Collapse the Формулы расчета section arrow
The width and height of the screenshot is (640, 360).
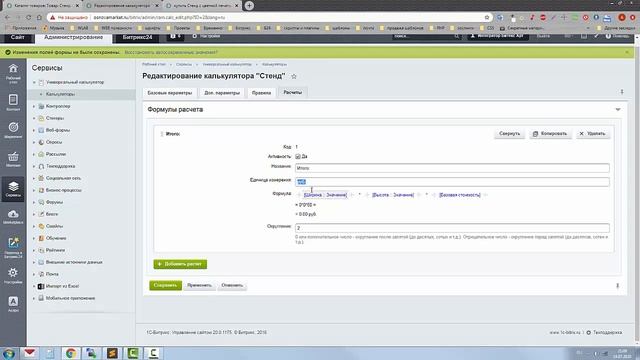(618, 109)
